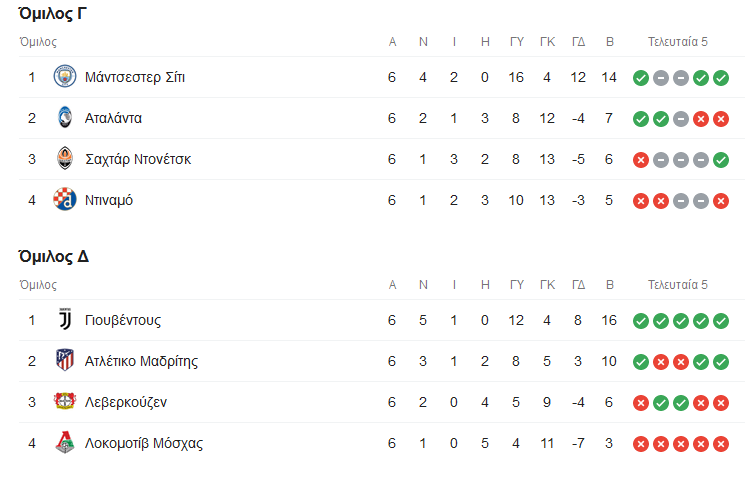
Task: Select the Λοκομοτίβ Μόσχας row name
Action: pyautogui.click(x=144, y=443)
